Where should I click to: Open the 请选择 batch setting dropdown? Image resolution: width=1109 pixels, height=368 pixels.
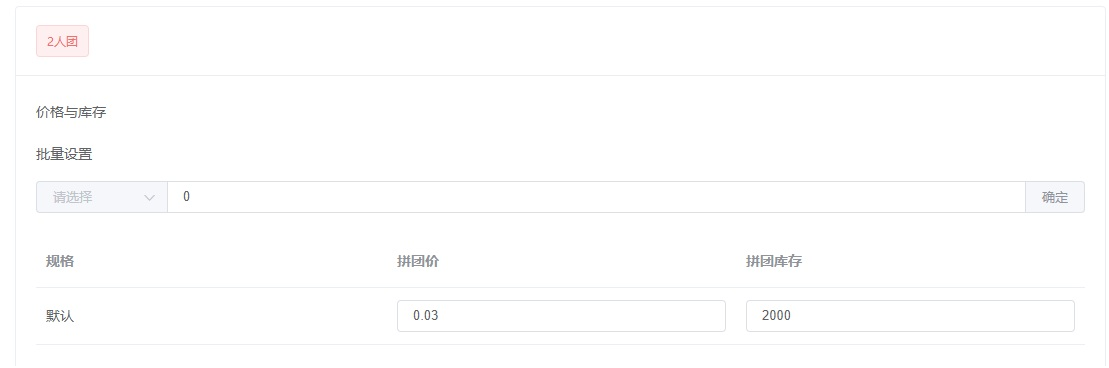click(102, 197)
